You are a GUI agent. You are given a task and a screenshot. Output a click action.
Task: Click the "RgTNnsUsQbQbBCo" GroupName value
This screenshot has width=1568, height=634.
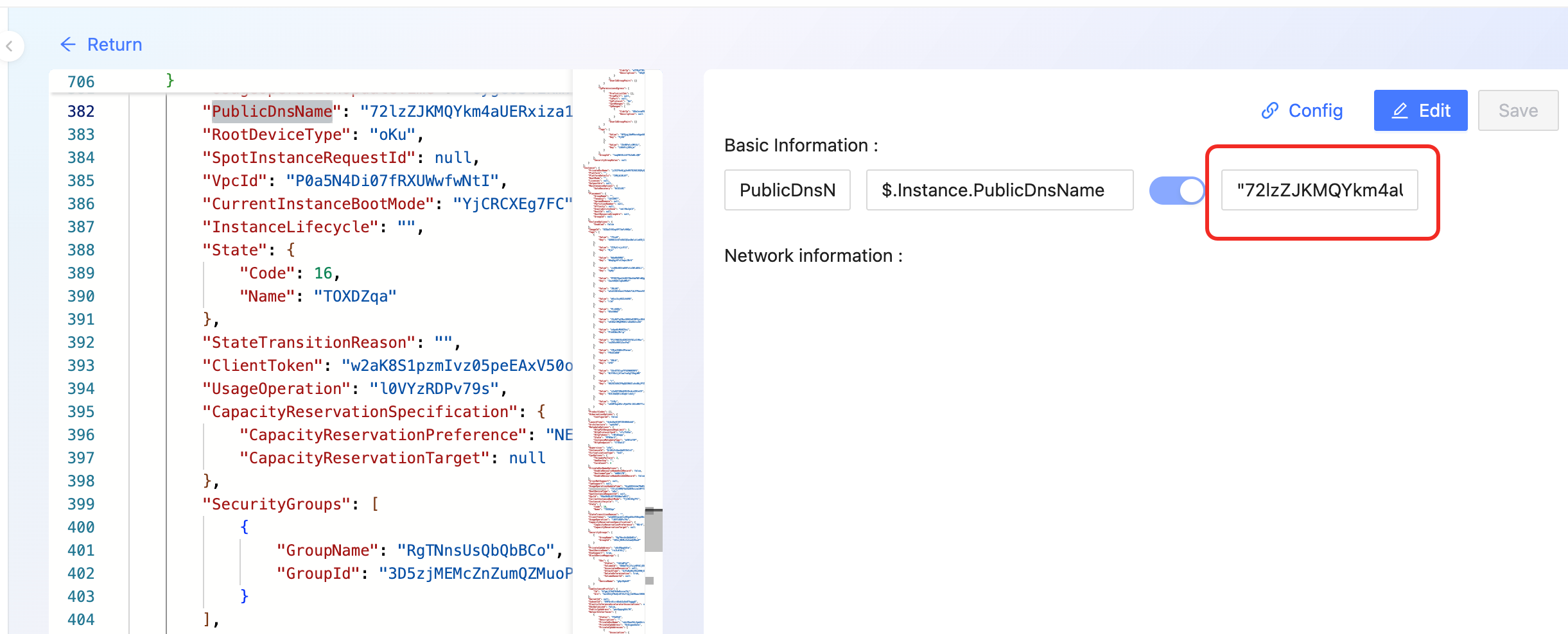(x=476, y=550)
